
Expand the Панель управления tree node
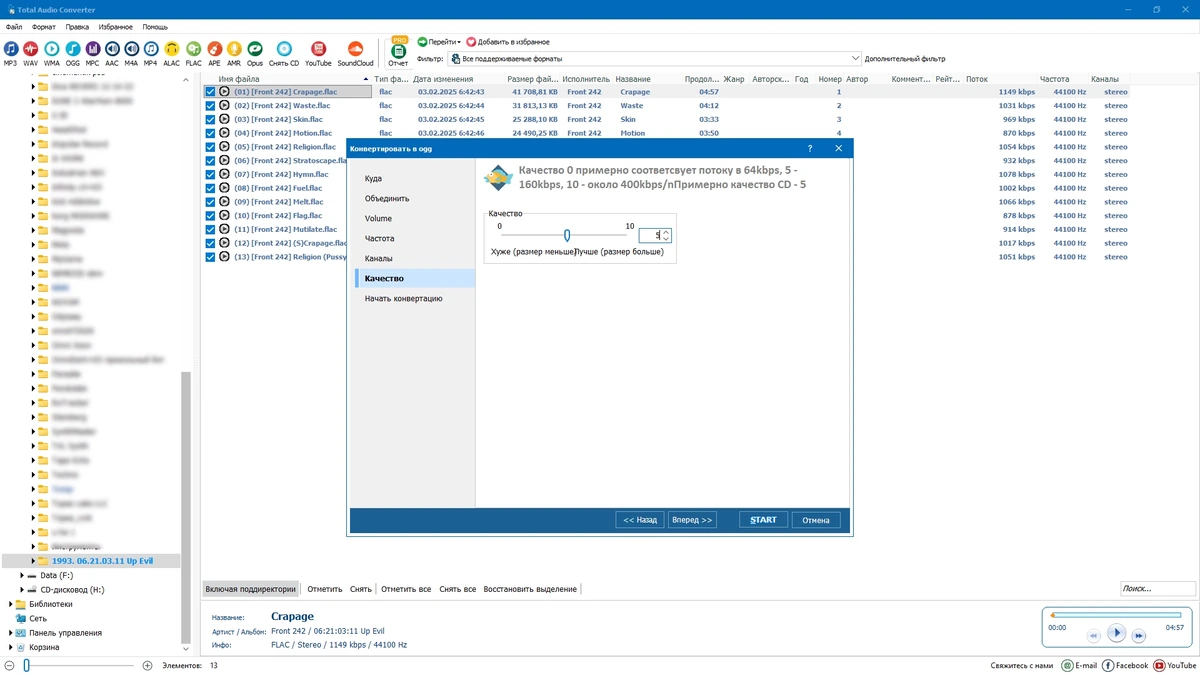point(10,633)
